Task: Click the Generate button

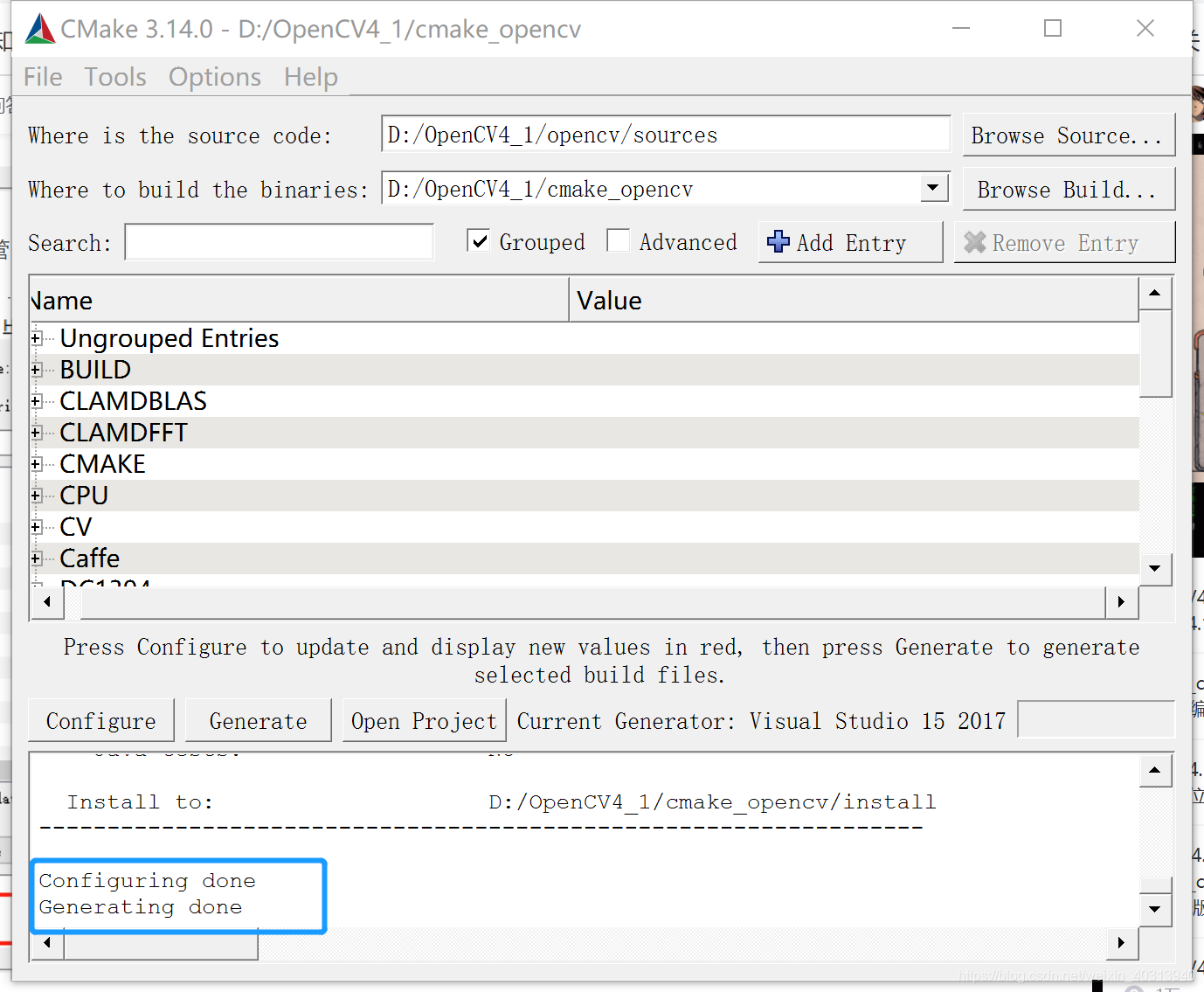Action: pos(259,720)
